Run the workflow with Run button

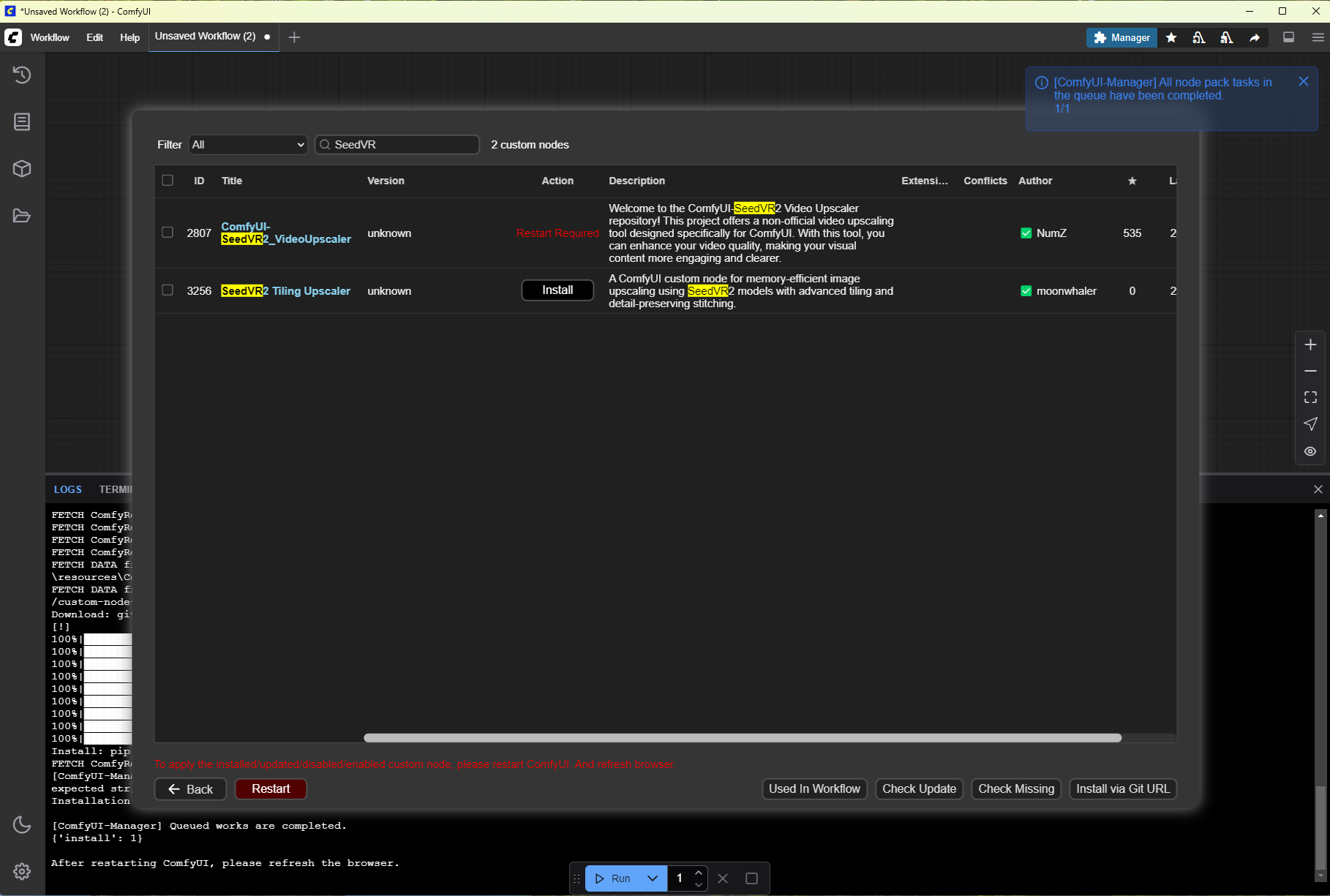(x=612, y=878)
